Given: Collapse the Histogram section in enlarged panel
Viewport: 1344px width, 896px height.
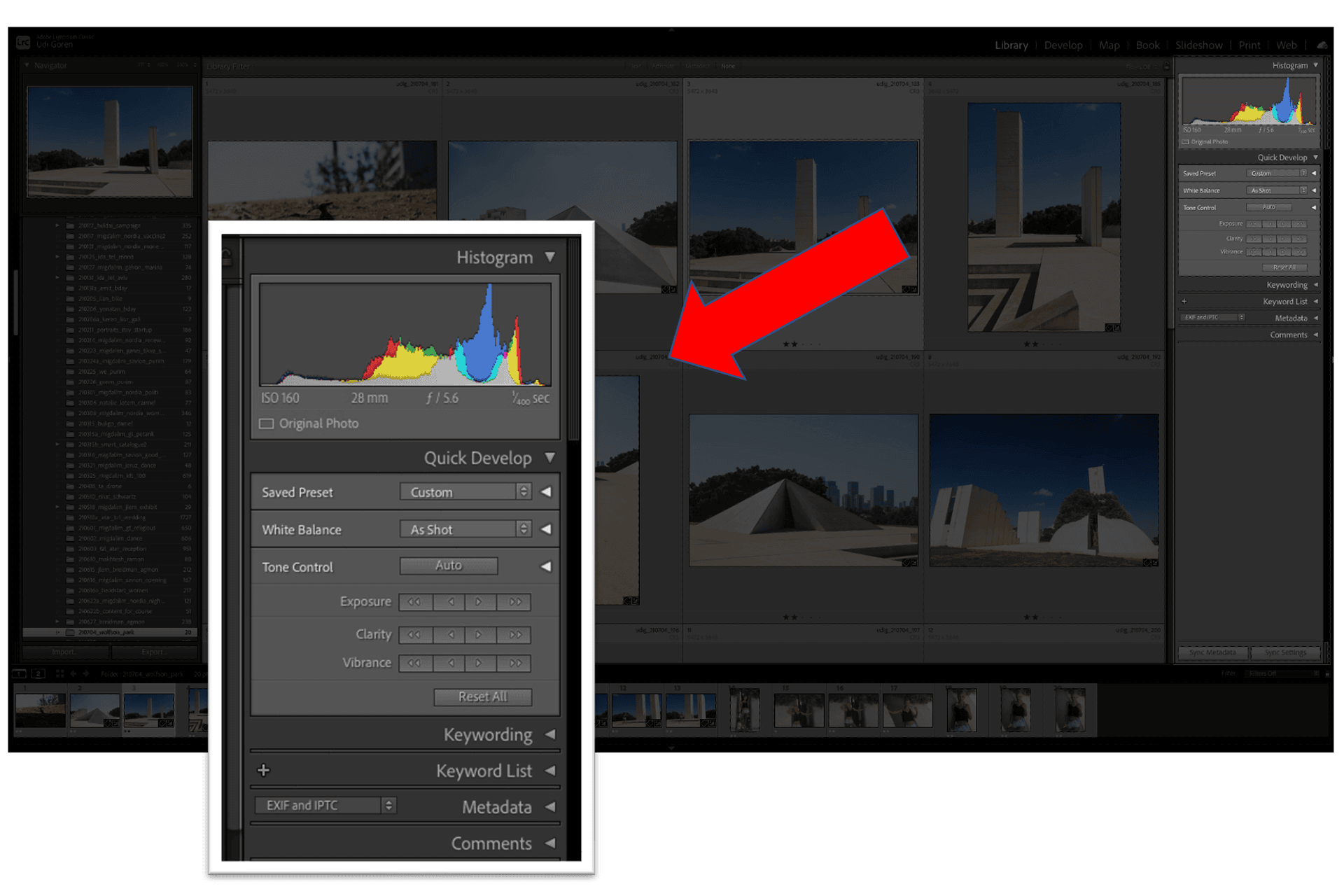Looking at the screenshot, I should tap(550, 257).
